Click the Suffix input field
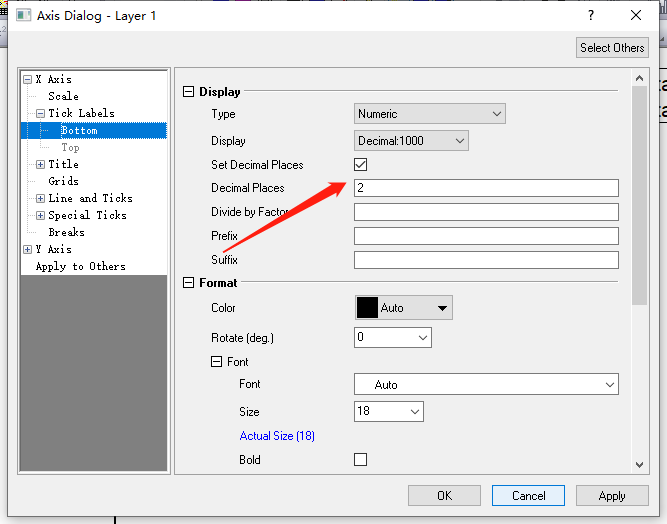The width and height of the screenshot is (667, 524). point(486,260)
